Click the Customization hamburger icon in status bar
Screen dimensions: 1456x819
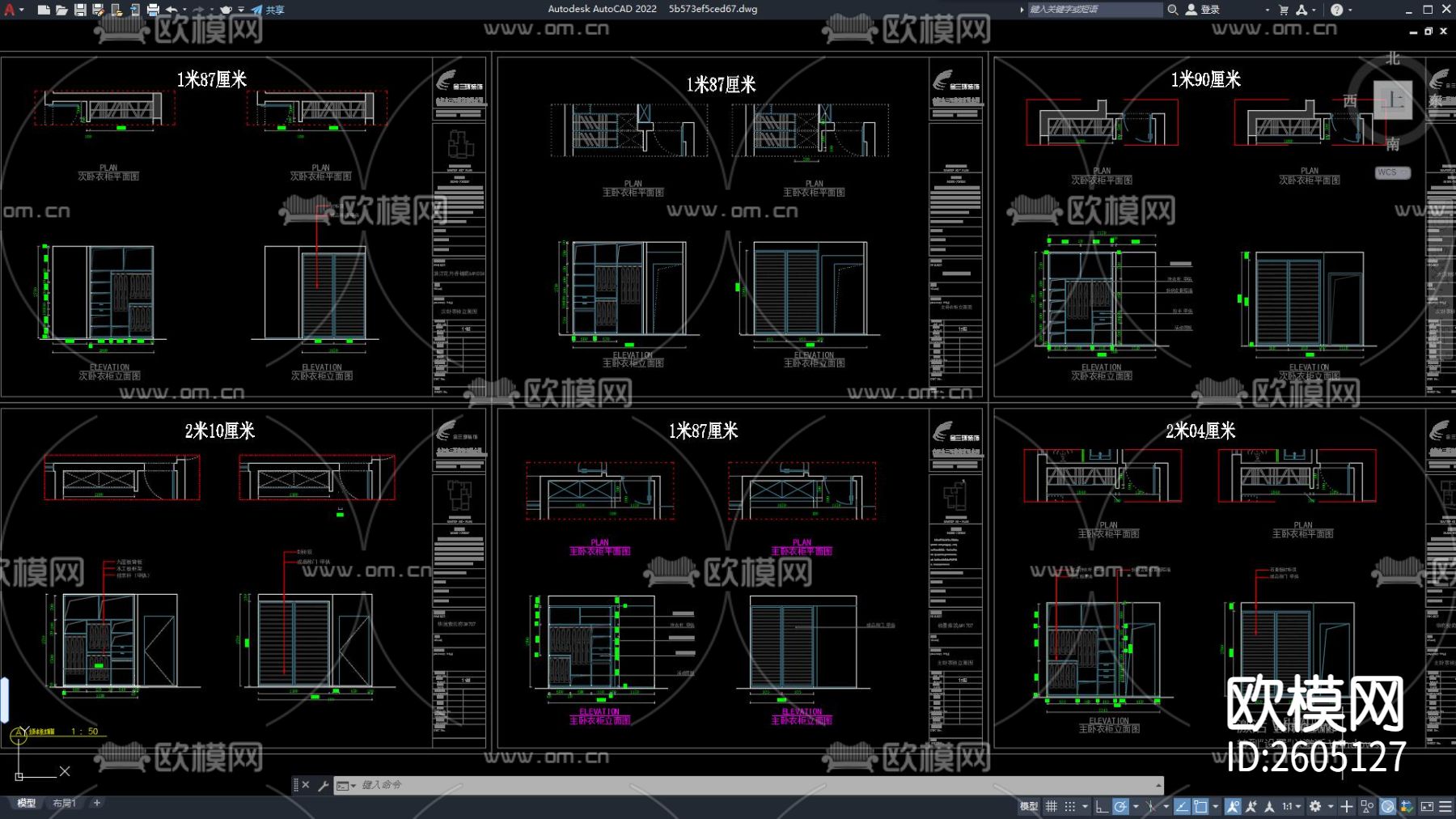point(1445,806)
